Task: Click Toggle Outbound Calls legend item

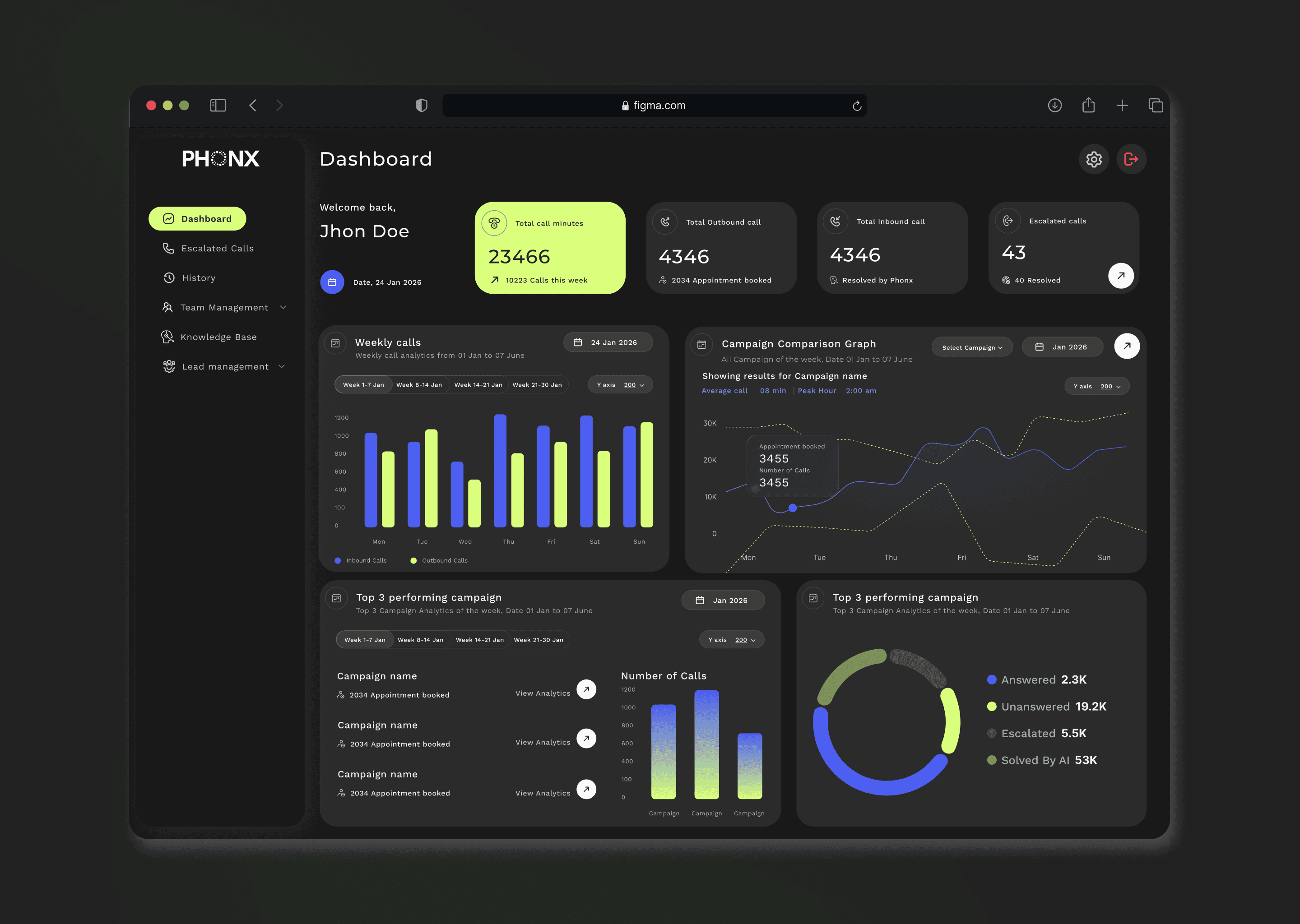Action: tap(439, 560)
